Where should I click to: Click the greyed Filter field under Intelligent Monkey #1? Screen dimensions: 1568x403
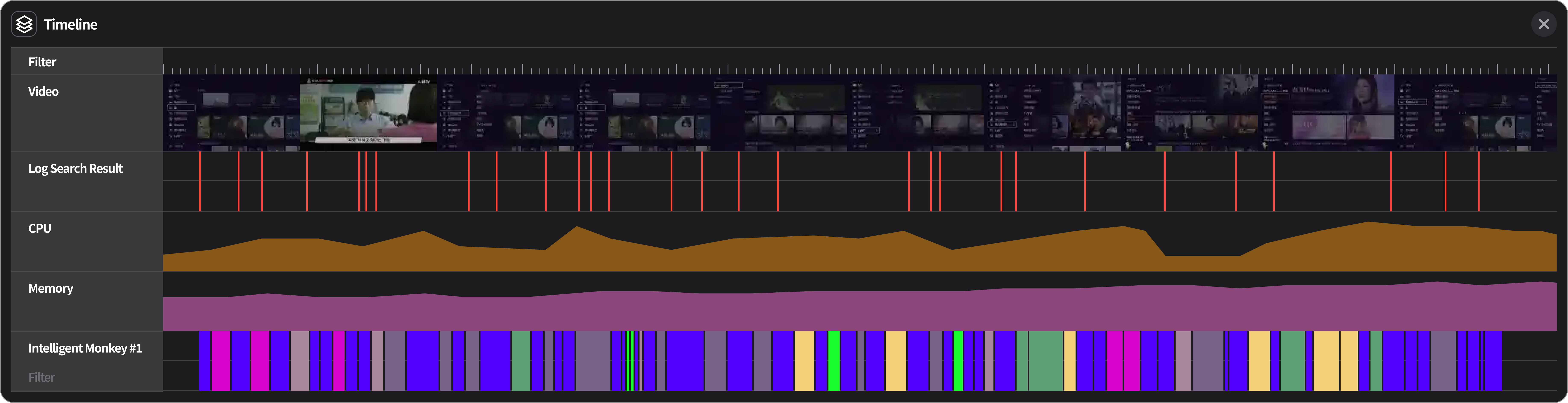pos(41,377)
